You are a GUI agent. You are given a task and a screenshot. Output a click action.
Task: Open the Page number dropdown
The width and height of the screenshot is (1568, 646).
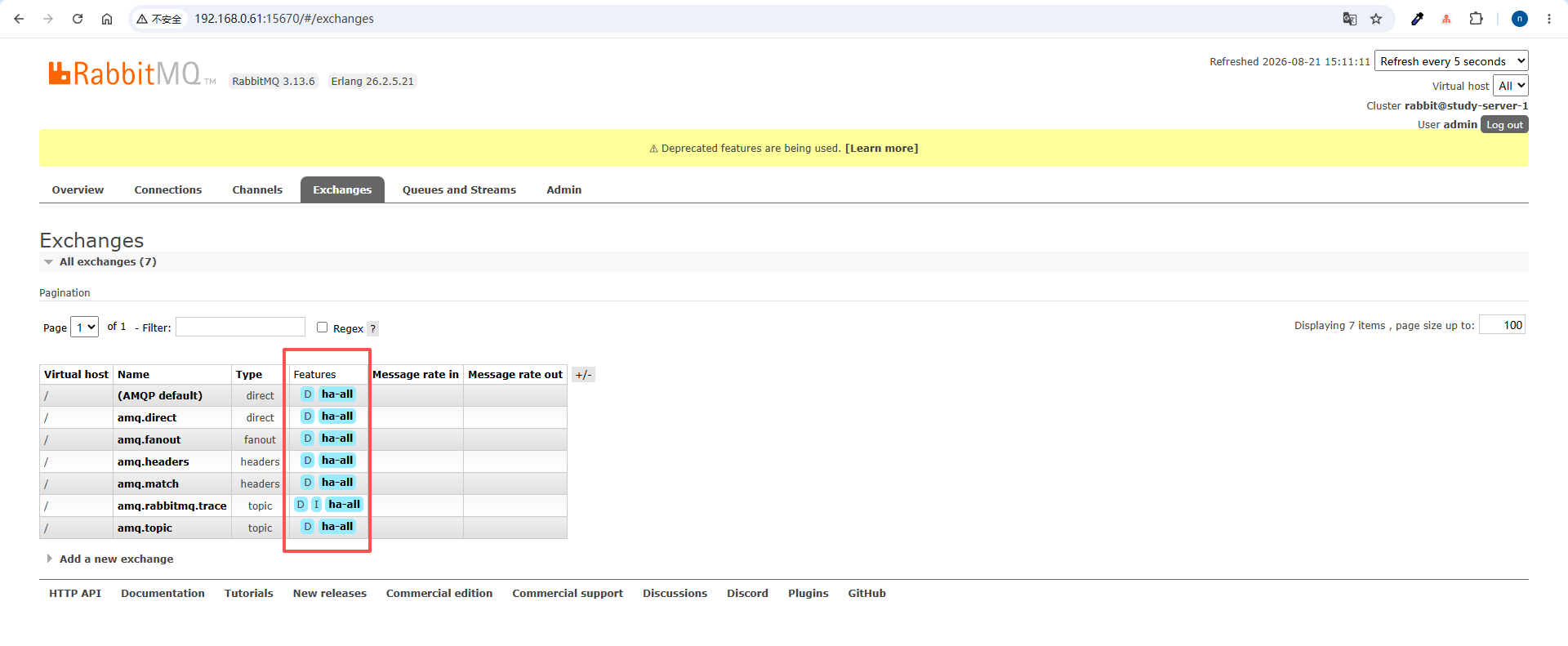click(85, 327)
